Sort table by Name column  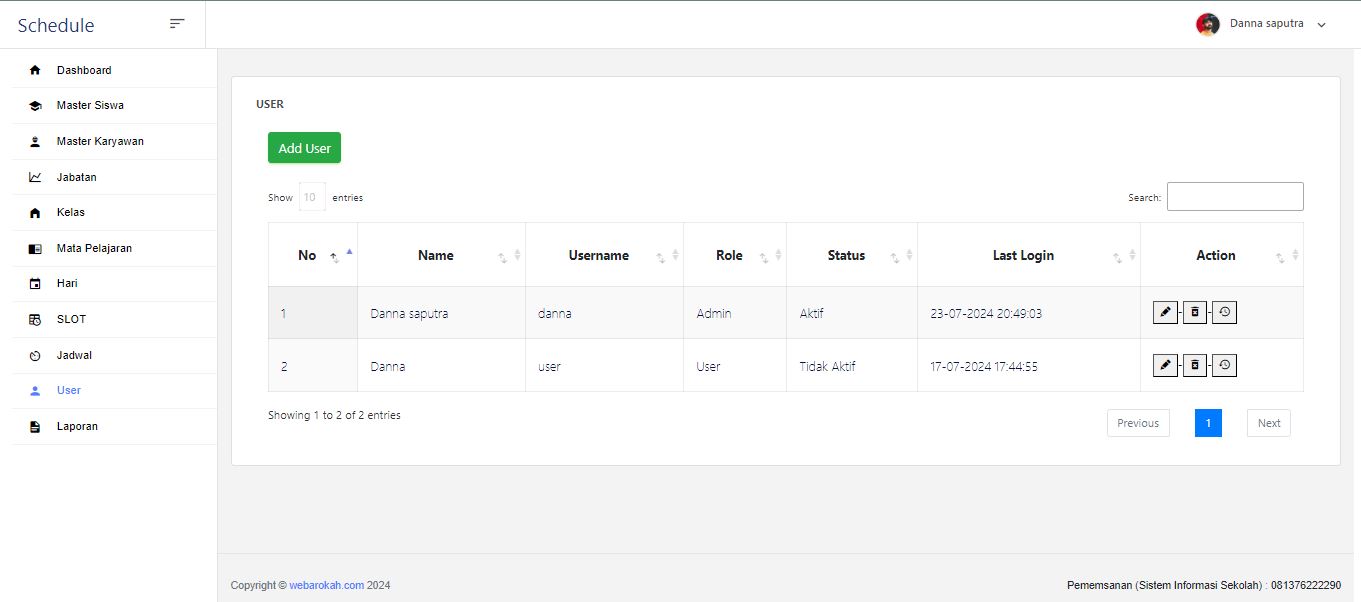[x=436, y=256]
